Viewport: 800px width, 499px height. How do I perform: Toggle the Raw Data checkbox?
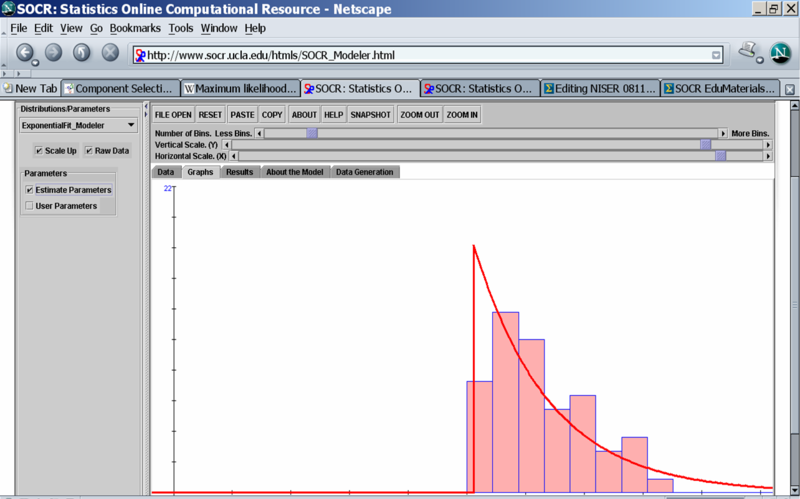tap(89, 151)
